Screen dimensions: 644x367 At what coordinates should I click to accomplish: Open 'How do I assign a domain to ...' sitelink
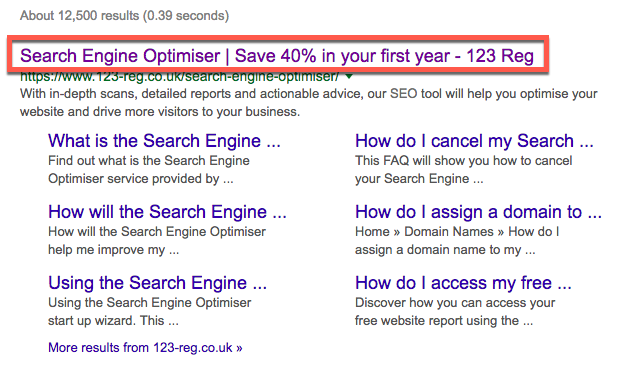(478, 212)
